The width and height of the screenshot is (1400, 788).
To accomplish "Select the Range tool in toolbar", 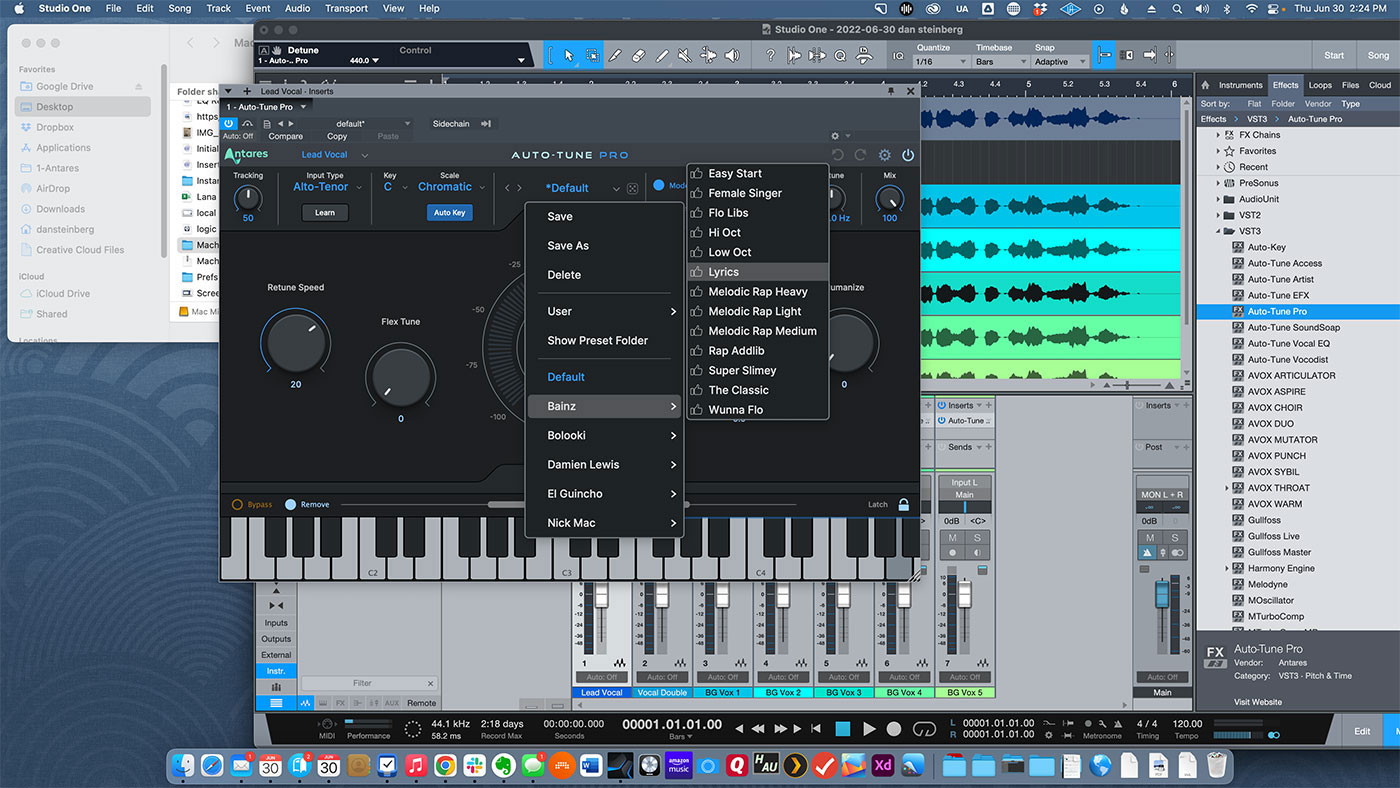I will click(x=593, y=56).
